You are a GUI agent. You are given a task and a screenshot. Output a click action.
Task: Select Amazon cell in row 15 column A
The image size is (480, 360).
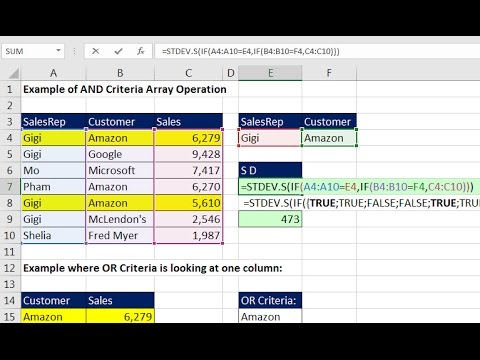pos(53,316)
